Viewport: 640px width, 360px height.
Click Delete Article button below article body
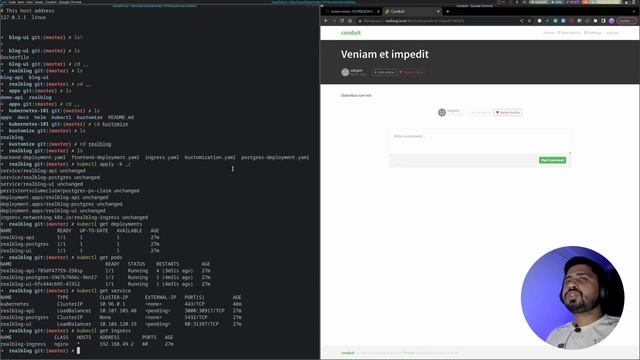pos(508,112)
